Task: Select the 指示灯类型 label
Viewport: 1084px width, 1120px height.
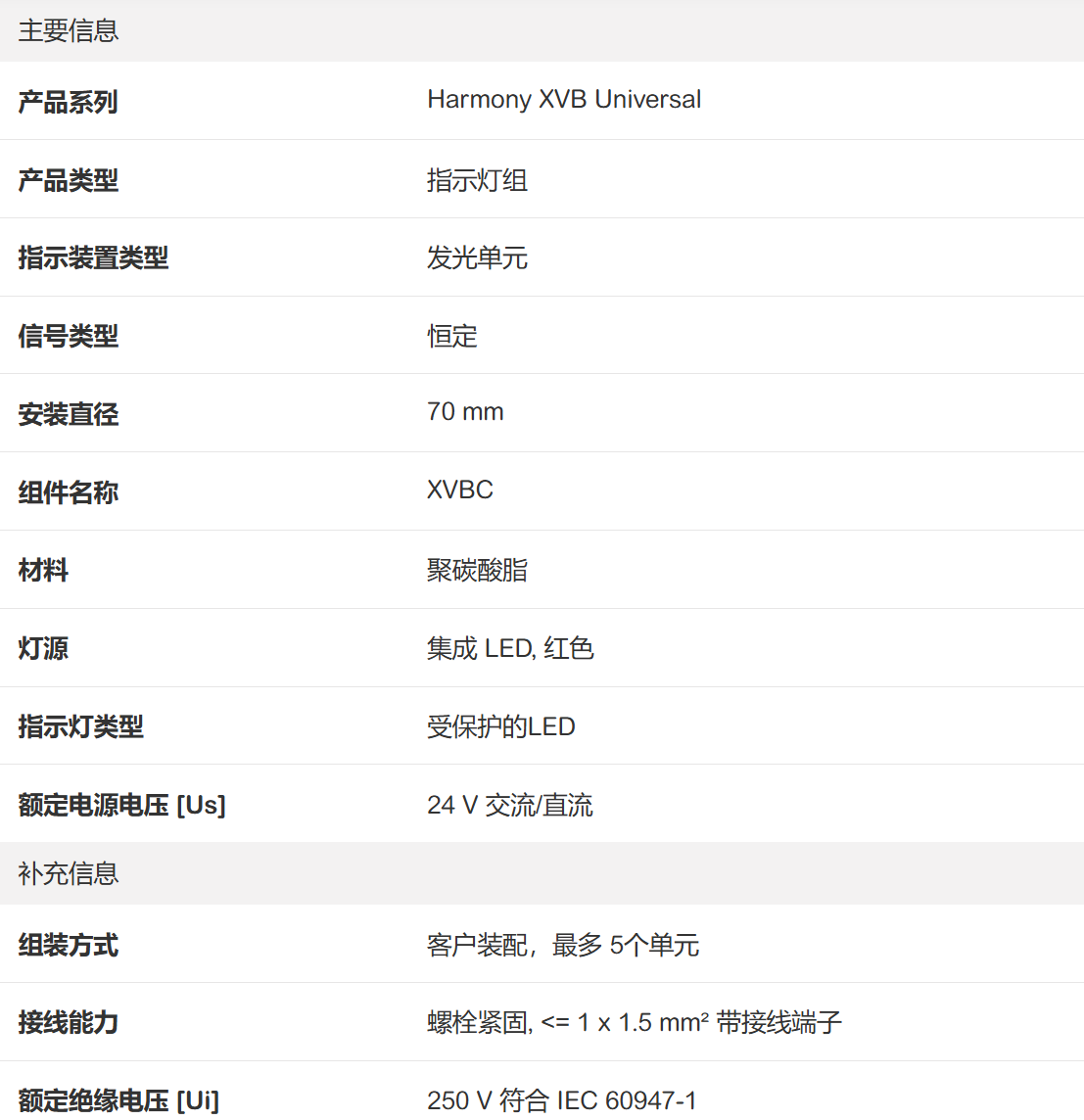Action: (x=80, y=726)
